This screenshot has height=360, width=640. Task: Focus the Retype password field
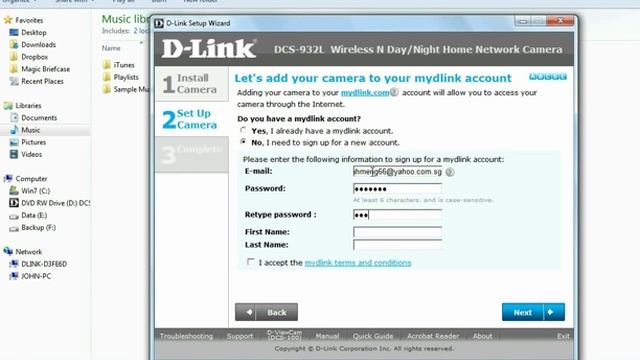coord(397,215)
